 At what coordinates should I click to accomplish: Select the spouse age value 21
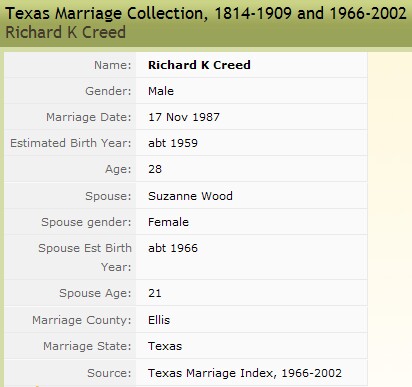pos(155,293)
